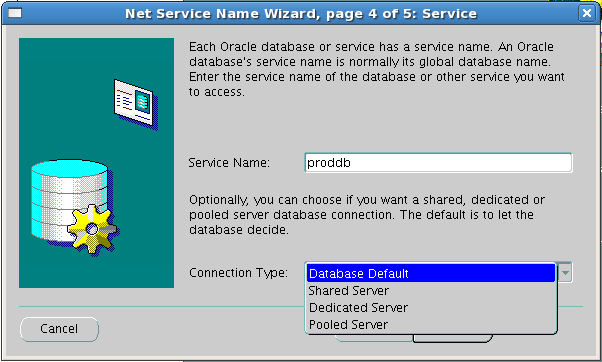Viewport: 602px width, 362px height.
Task: Select Database Default connection type
Action: pos(431,273)
